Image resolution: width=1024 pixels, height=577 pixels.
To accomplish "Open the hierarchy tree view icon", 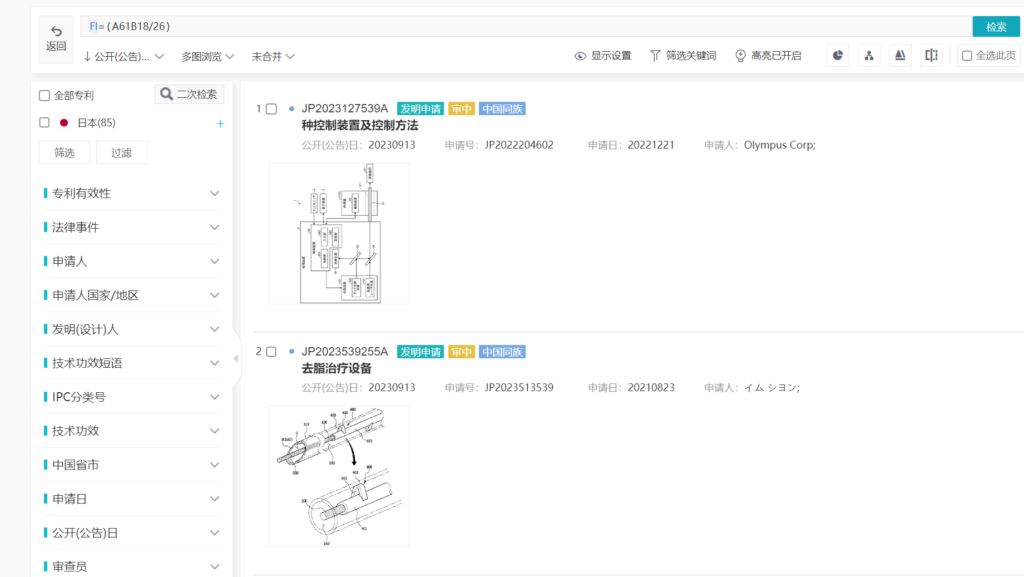I will point(869,56).
